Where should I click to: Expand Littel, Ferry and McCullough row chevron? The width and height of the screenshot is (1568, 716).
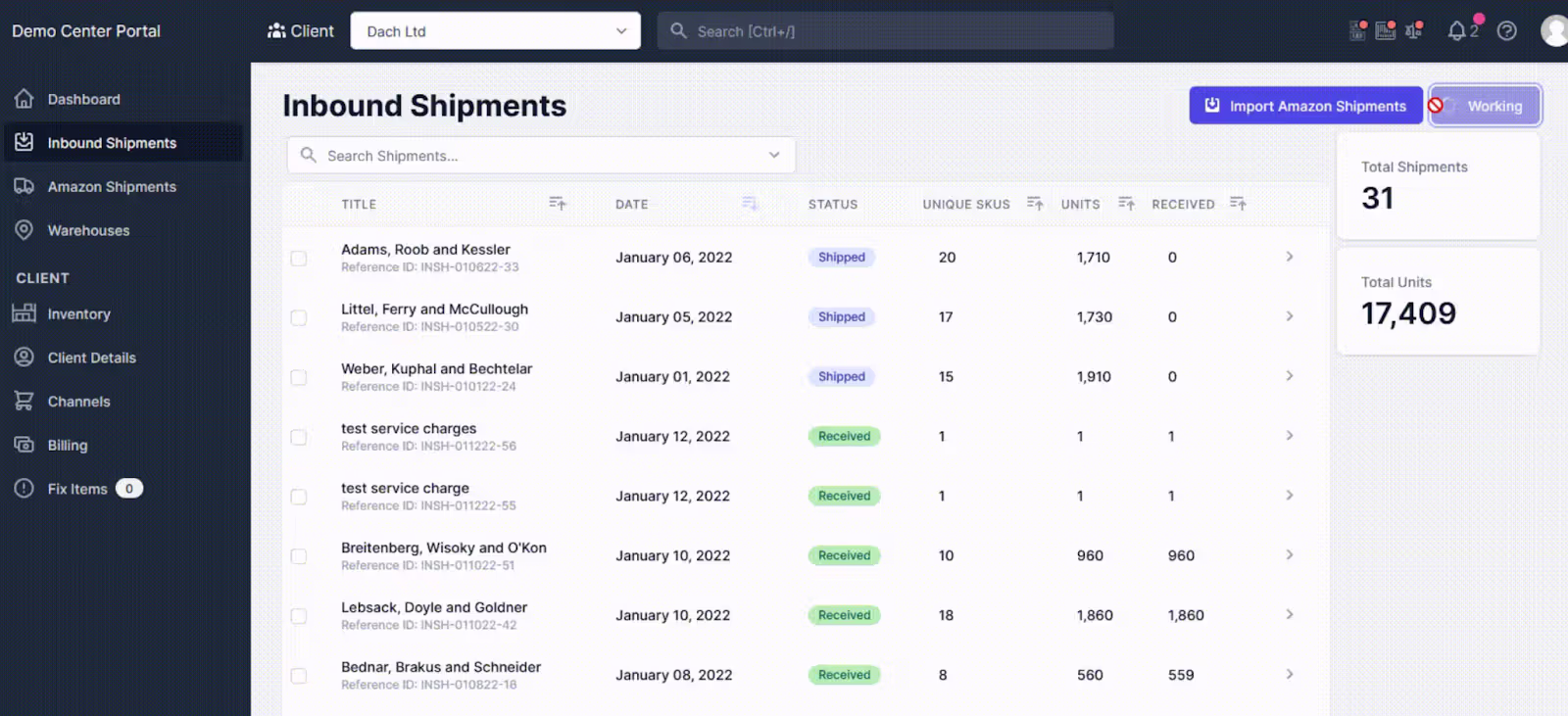click(1290, 316)
